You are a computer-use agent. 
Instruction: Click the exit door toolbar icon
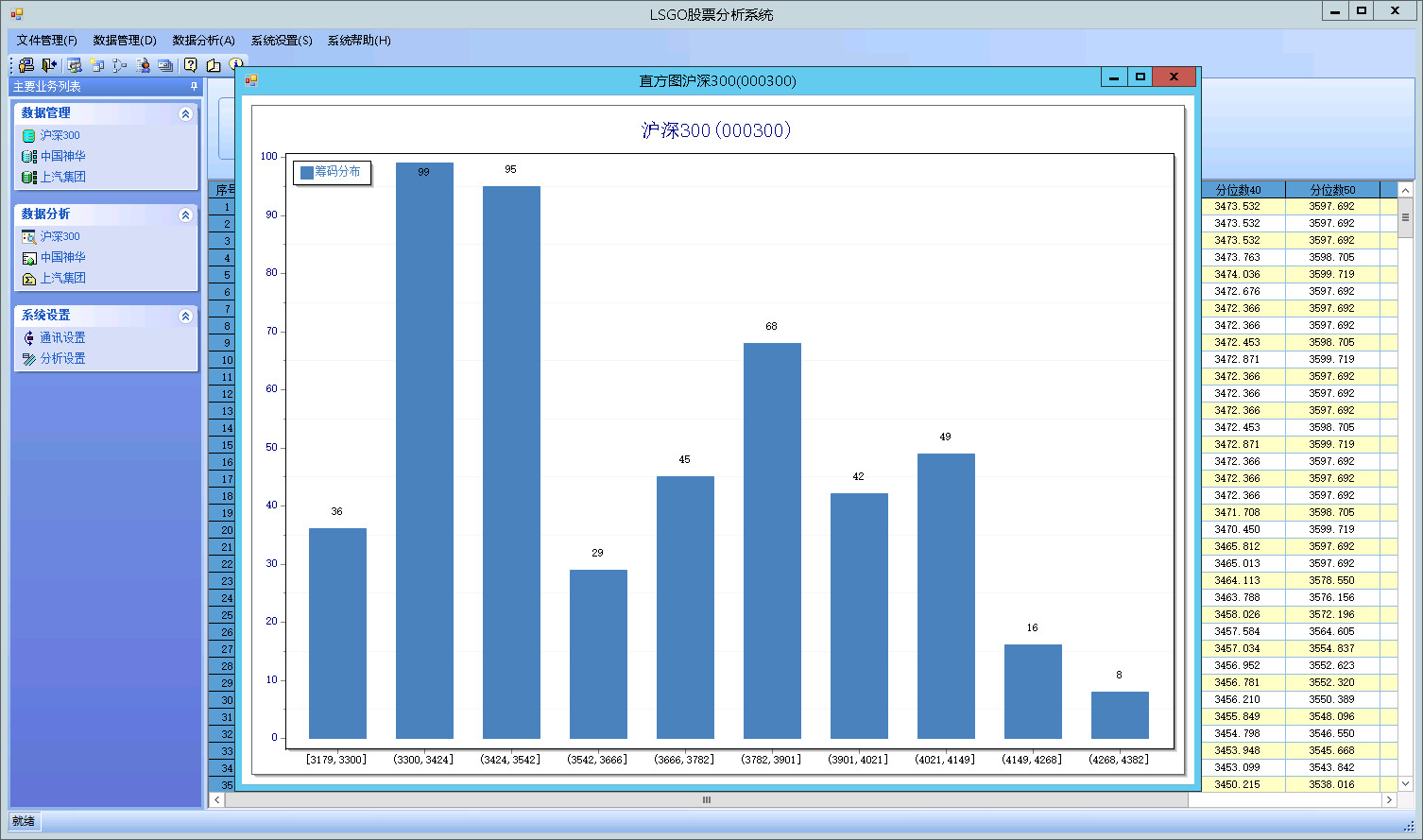(49, 65)
